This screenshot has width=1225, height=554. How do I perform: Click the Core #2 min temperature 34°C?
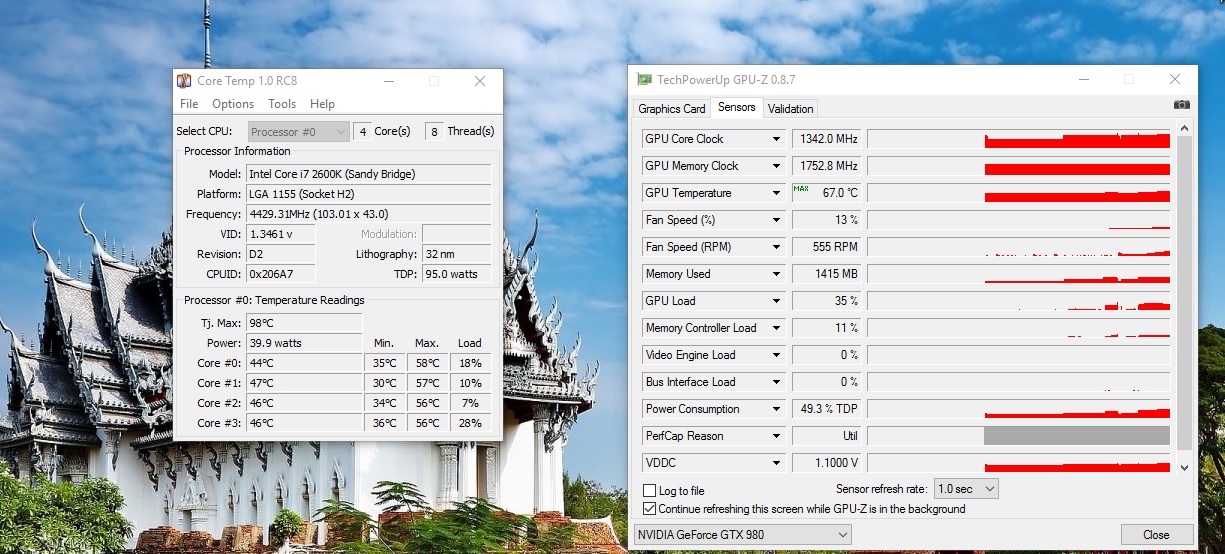point(384,403)
